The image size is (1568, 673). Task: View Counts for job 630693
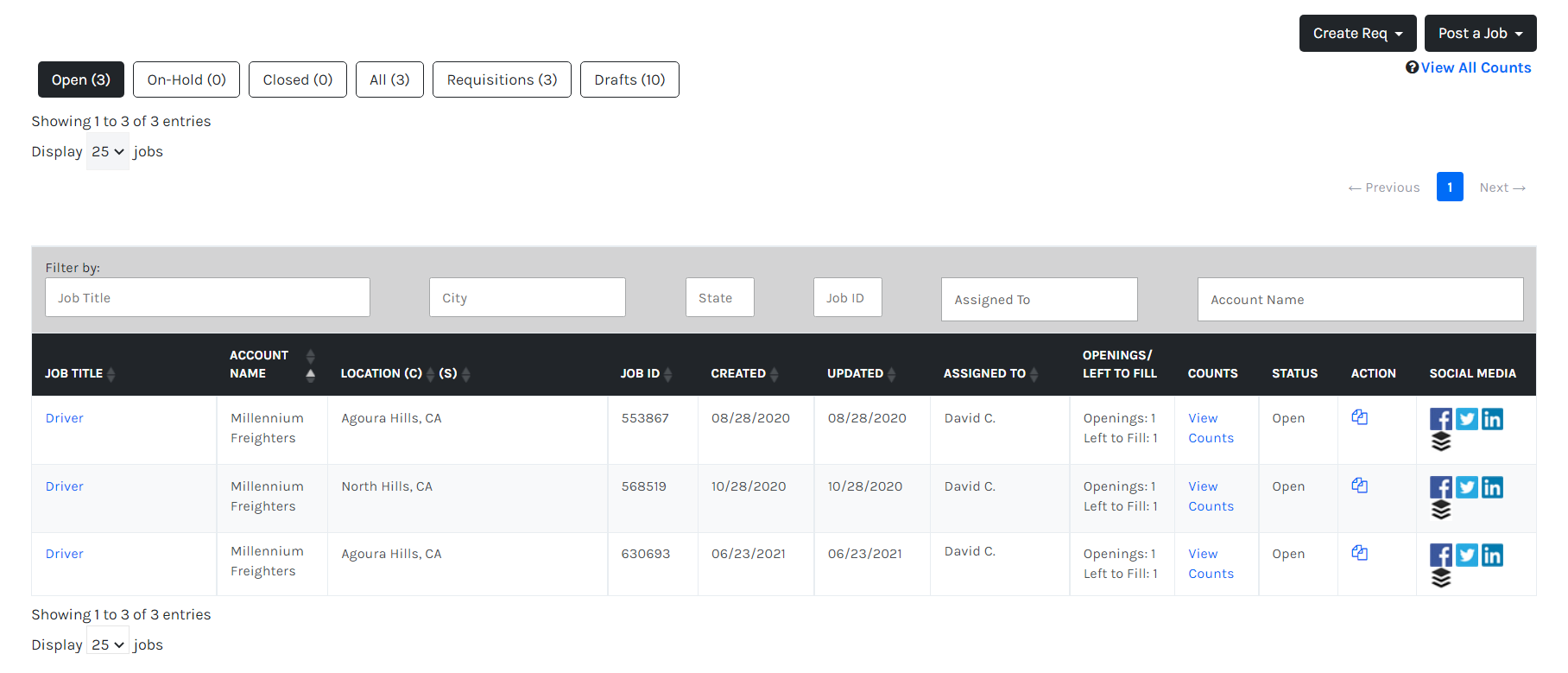point(1211,563)
